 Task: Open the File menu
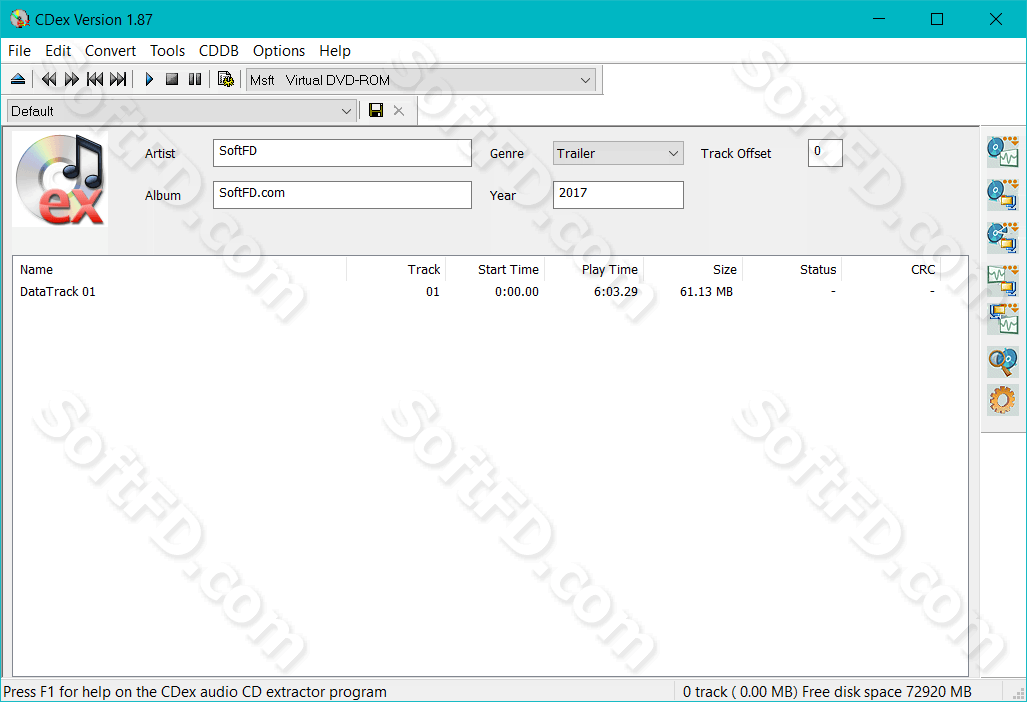point(19,51)
